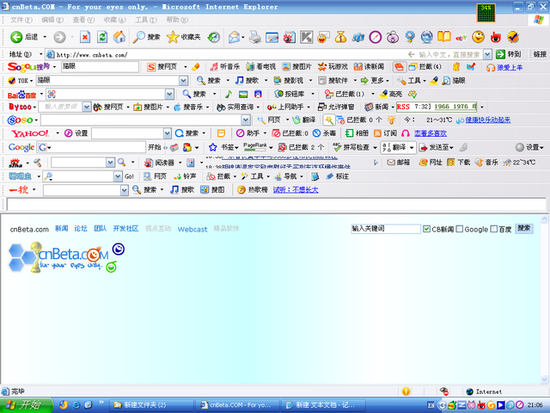Viewport: 550px width, 413px height.
Task: Click in the 输入关键词 keyword search field
Action: pos(385,229)
